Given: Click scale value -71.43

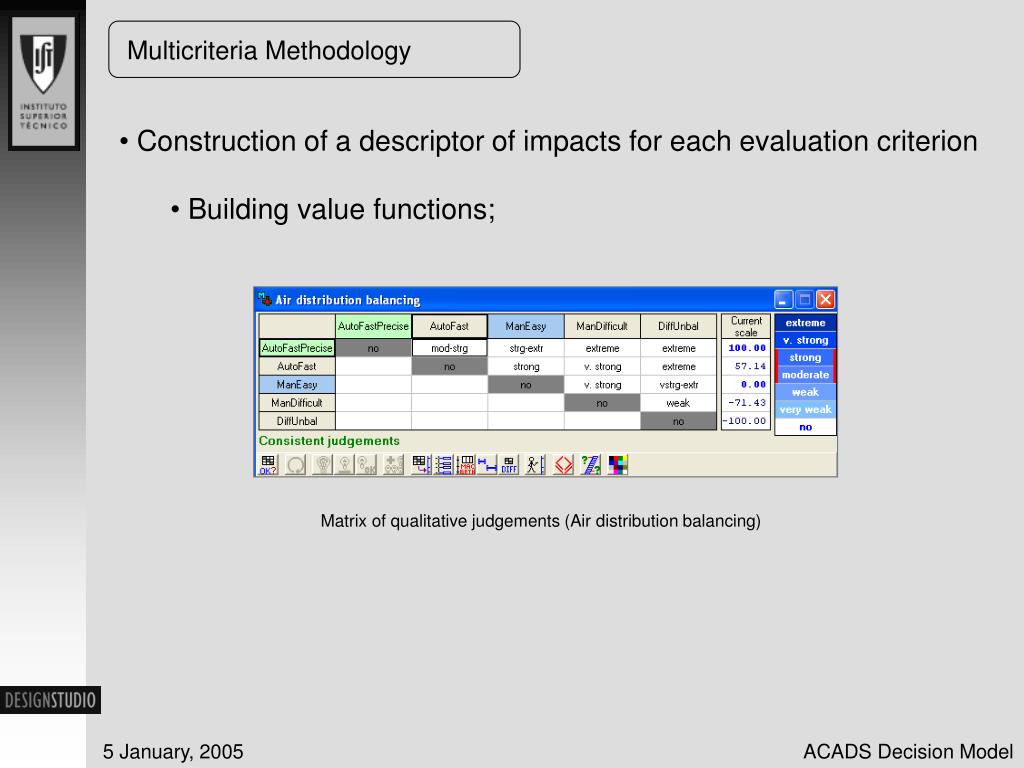Looking at the screenshot, I should (x=746, y=403).
